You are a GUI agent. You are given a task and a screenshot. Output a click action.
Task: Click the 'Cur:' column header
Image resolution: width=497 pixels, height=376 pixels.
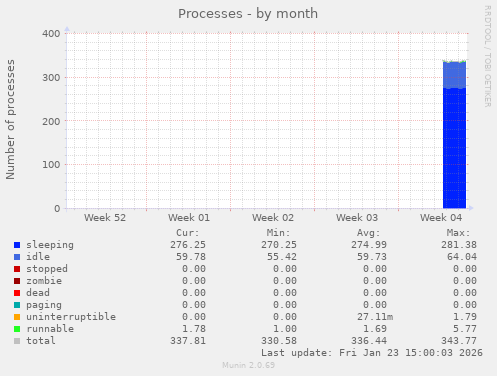[188, 233]
